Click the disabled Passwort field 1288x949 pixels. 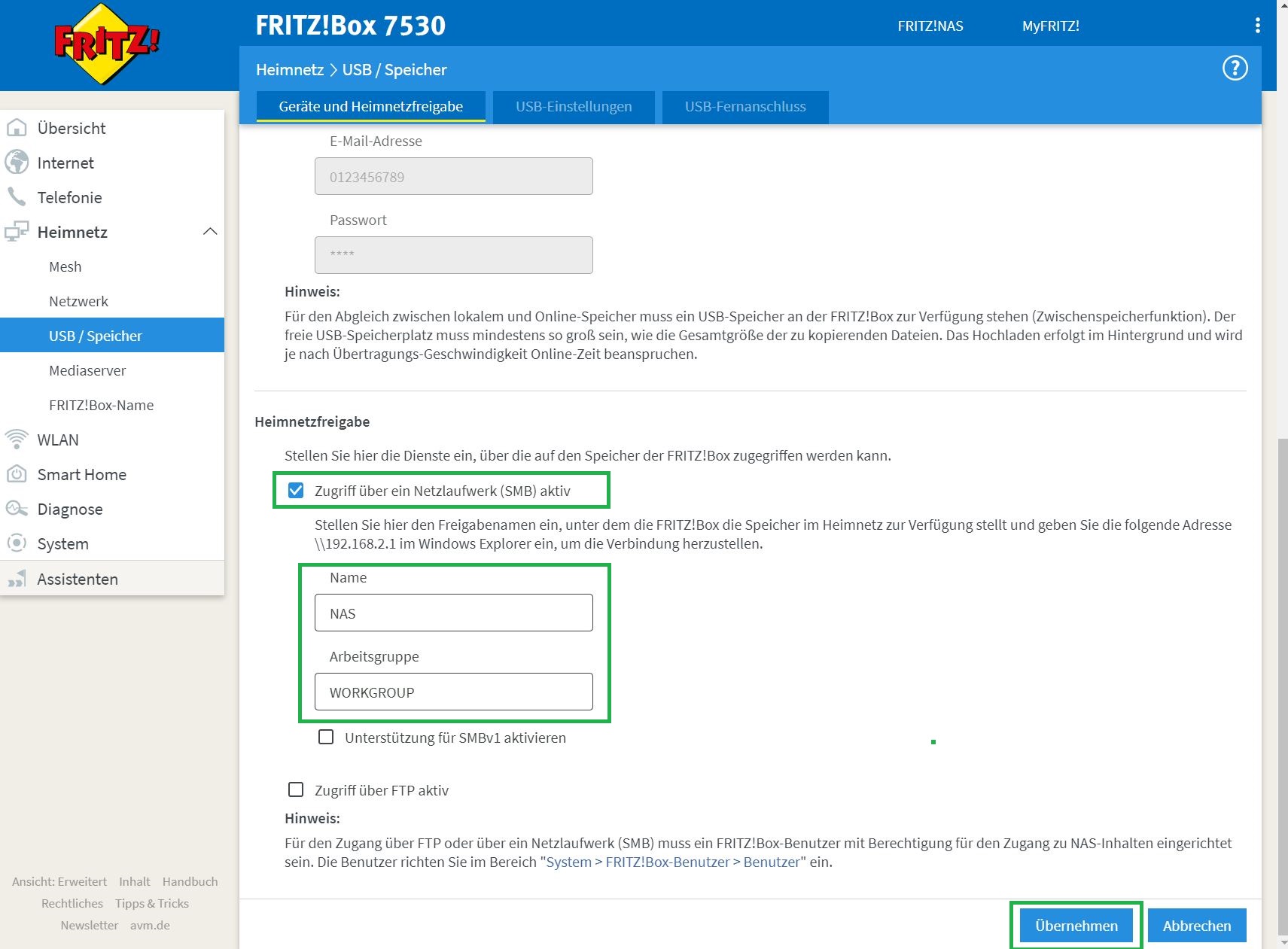(454, 255)
